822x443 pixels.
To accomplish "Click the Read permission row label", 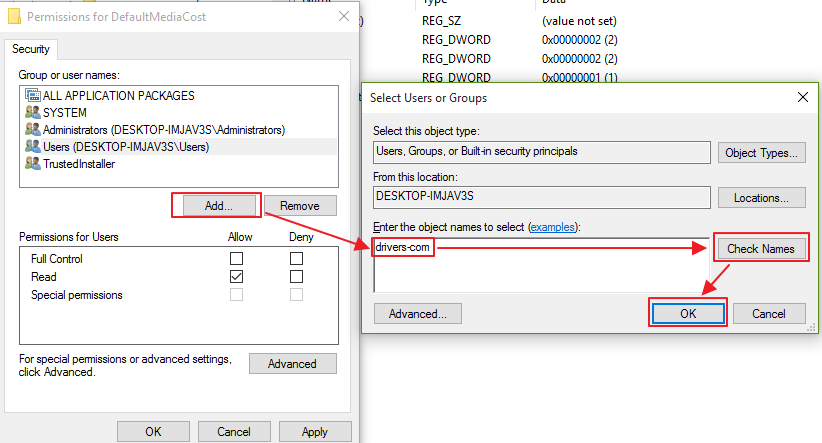I will pos(44,276).
